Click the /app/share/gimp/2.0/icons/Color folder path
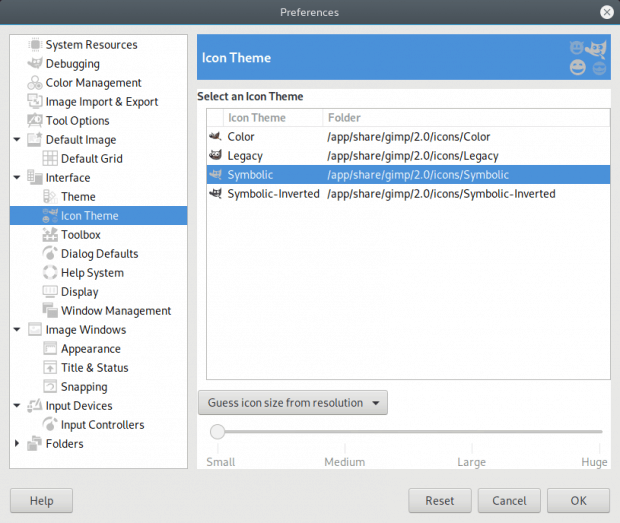620x523 pixels. point(408,137)
